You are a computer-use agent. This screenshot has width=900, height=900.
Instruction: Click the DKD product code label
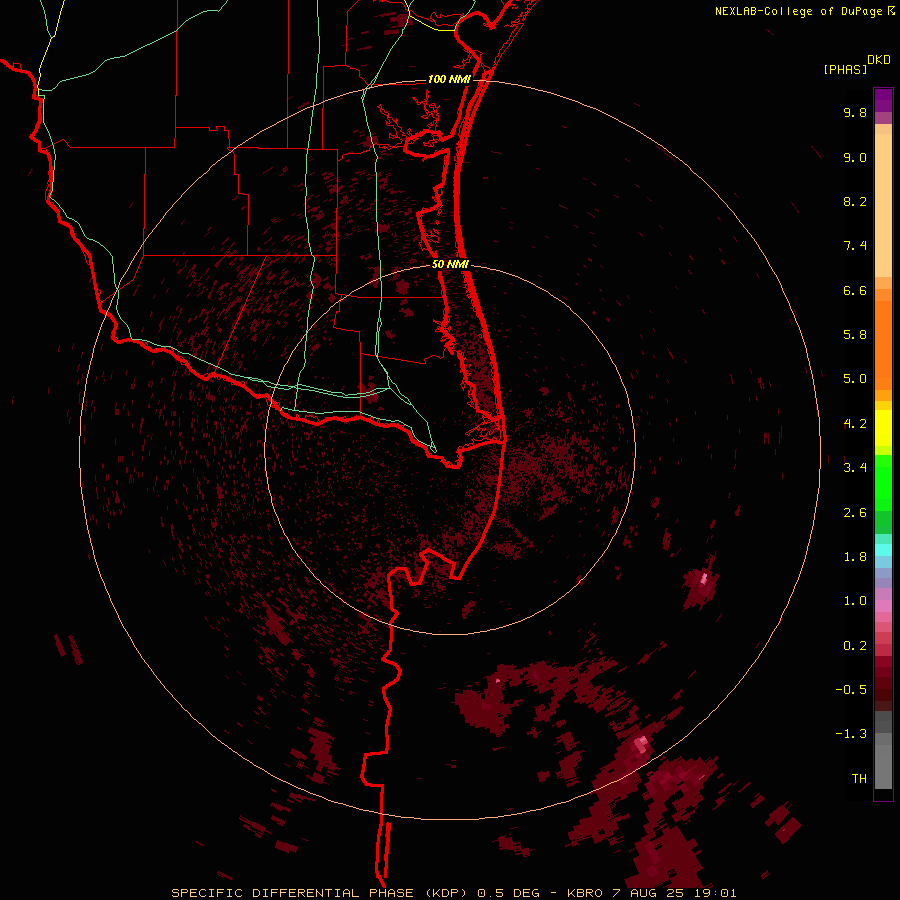coord(879,60)
